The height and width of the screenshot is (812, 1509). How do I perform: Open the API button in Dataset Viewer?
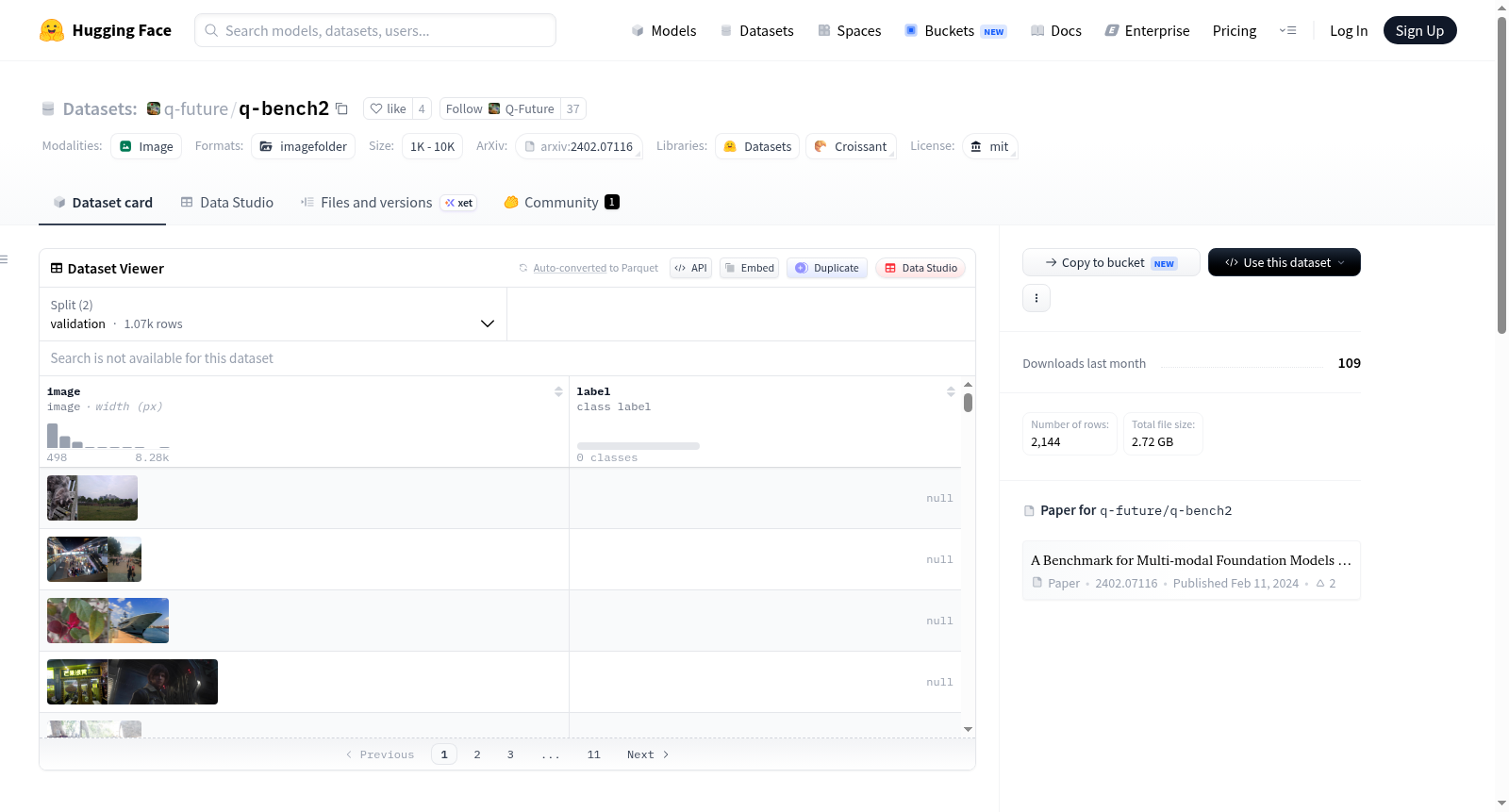coord(690,268)
